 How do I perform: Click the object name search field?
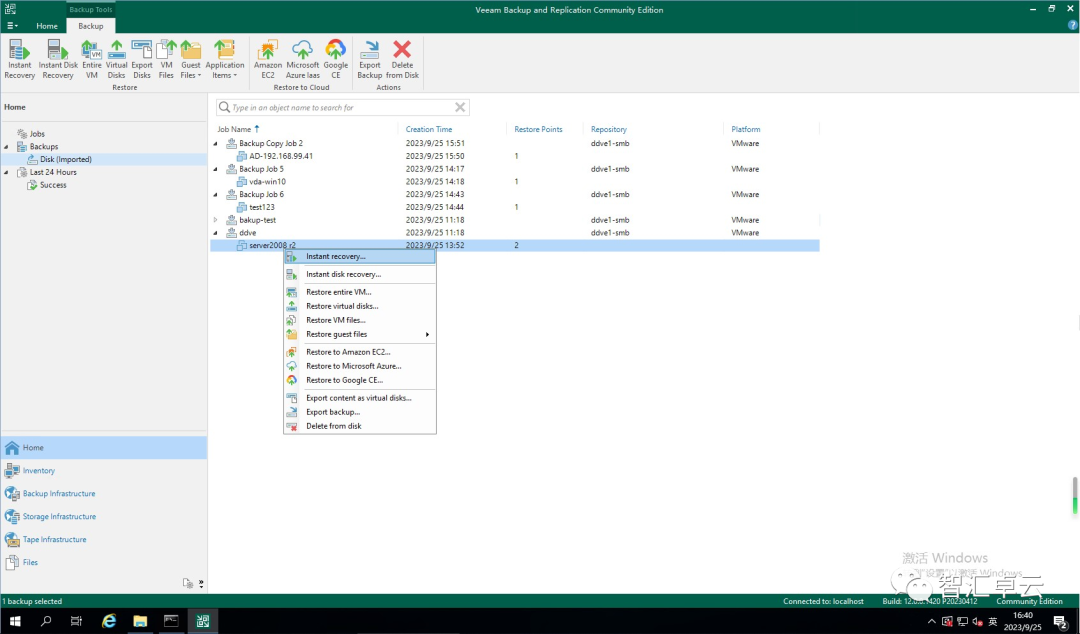342,108
